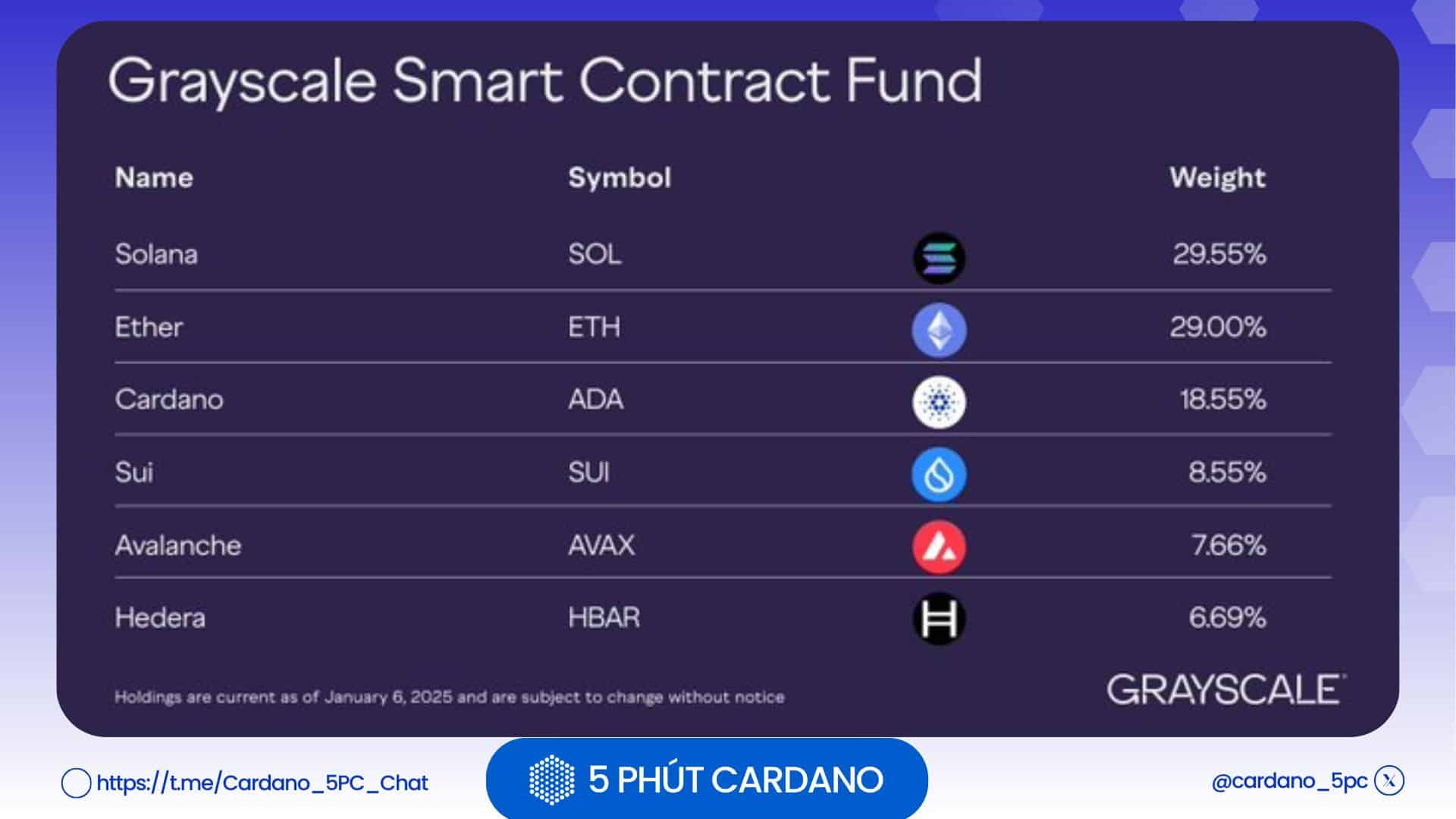Open the t.me/Cardano_5PC_Chat link
This screenshot has width=1456, height=819.
pos(262,783)
